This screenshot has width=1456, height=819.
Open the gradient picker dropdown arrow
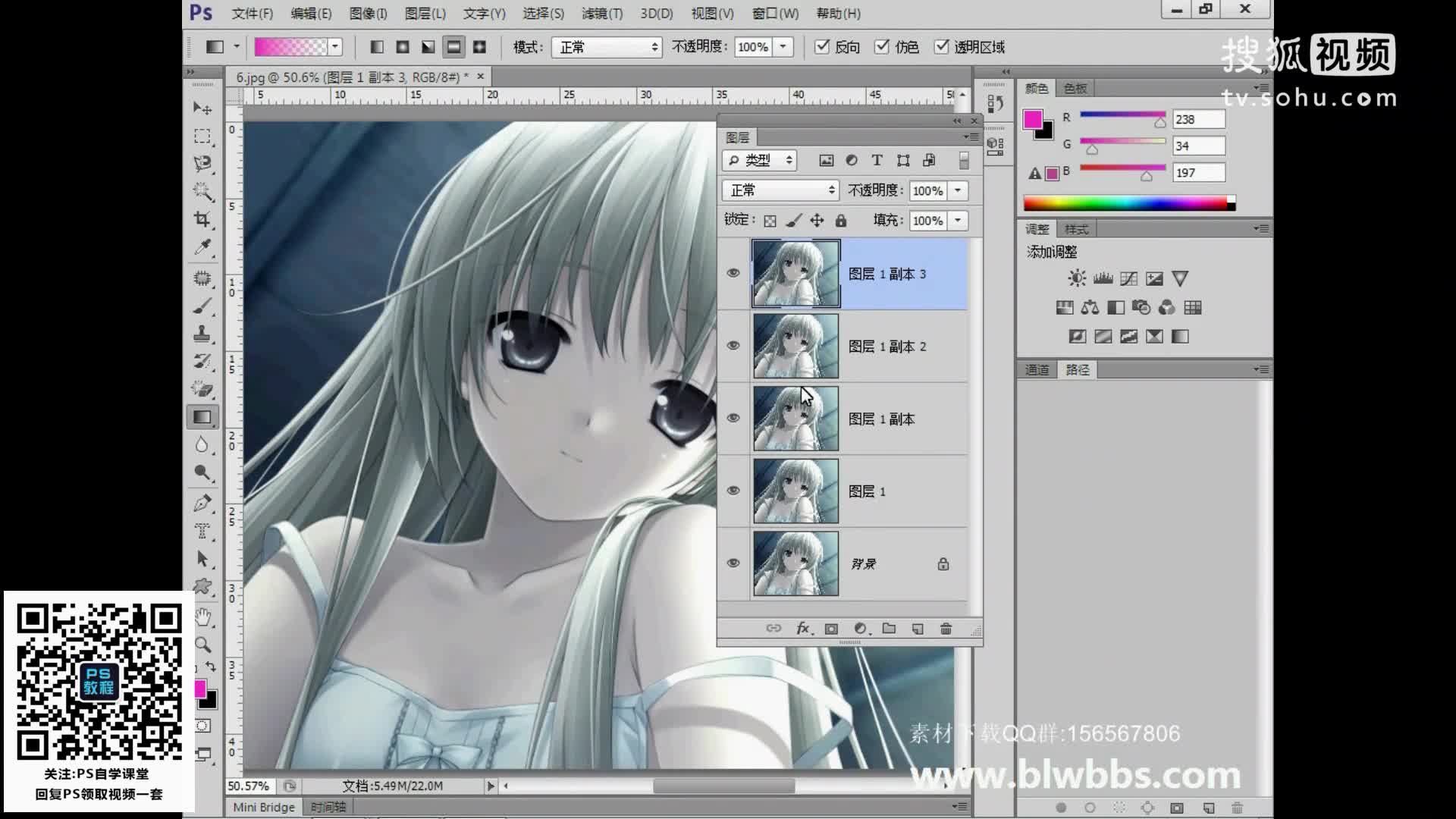coord(335,47)
